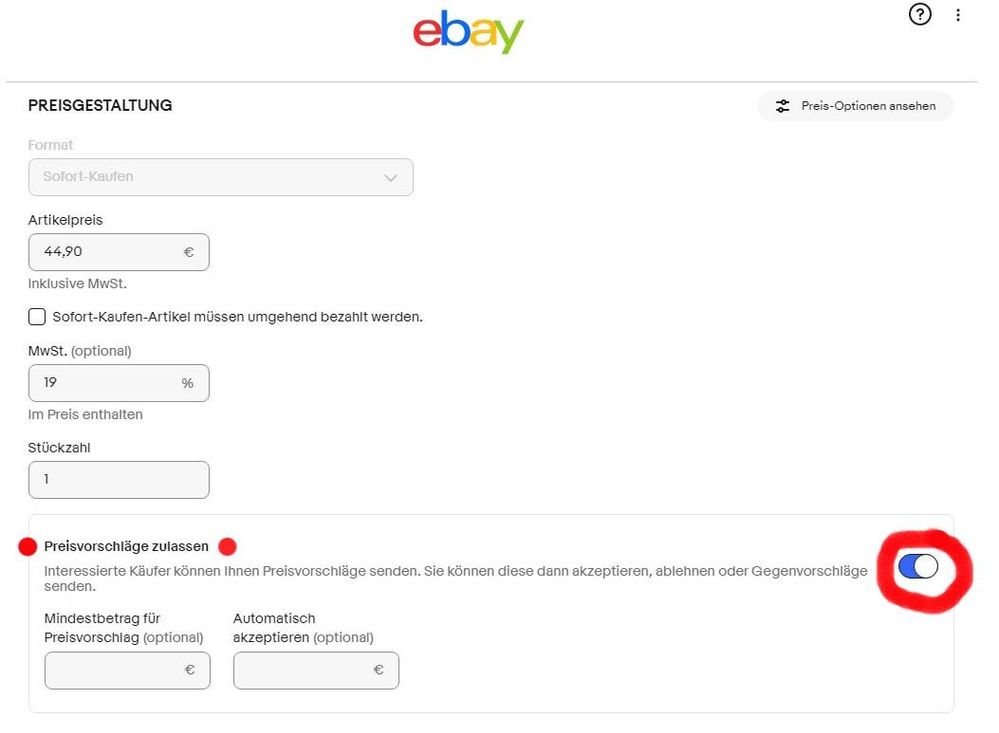The image size is (999, 733).
Task: Click the PREISGESTALTUNG section heading
Action: click(x=100, y=105)
